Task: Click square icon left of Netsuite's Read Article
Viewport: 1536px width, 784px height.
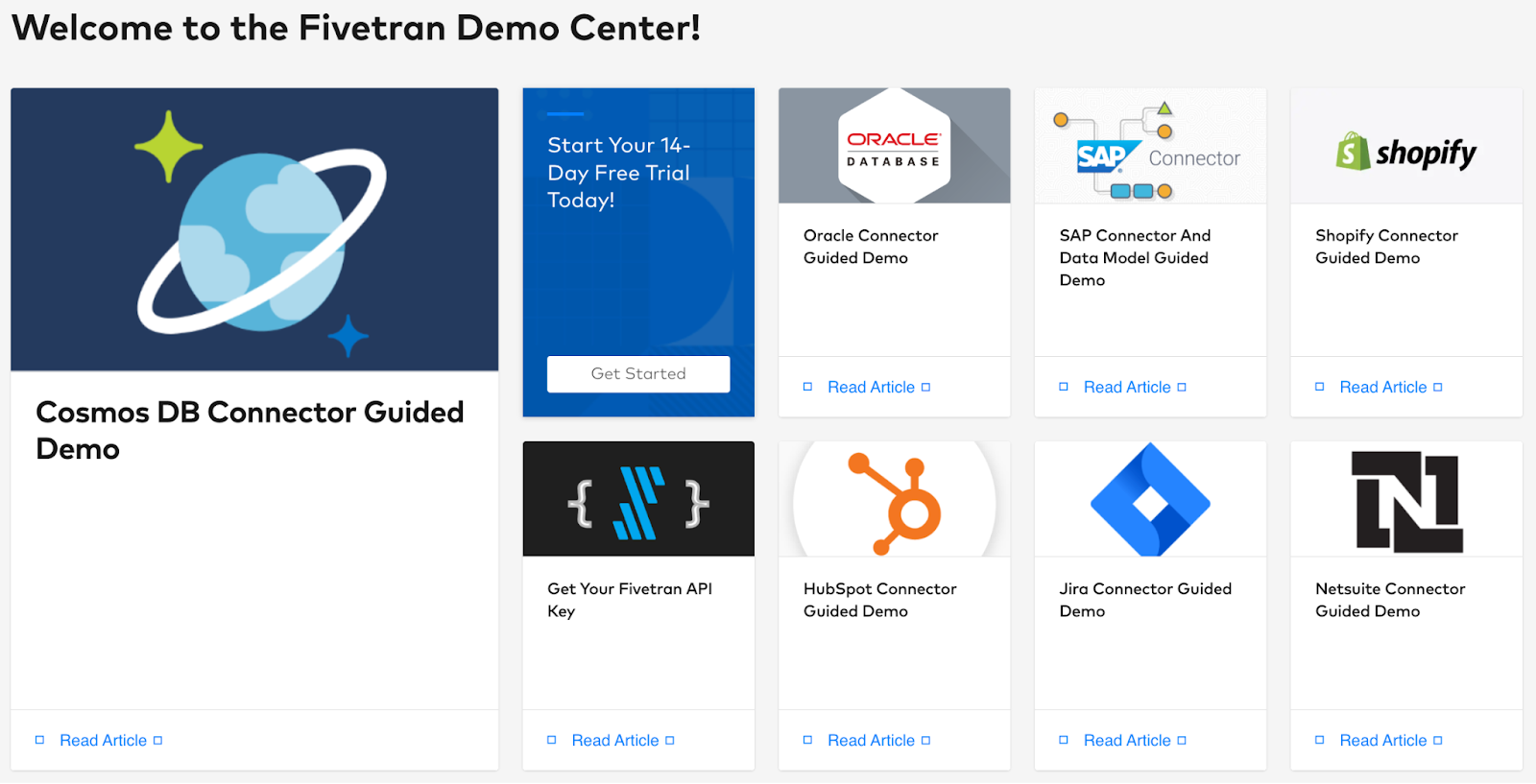Action: 1319,740
